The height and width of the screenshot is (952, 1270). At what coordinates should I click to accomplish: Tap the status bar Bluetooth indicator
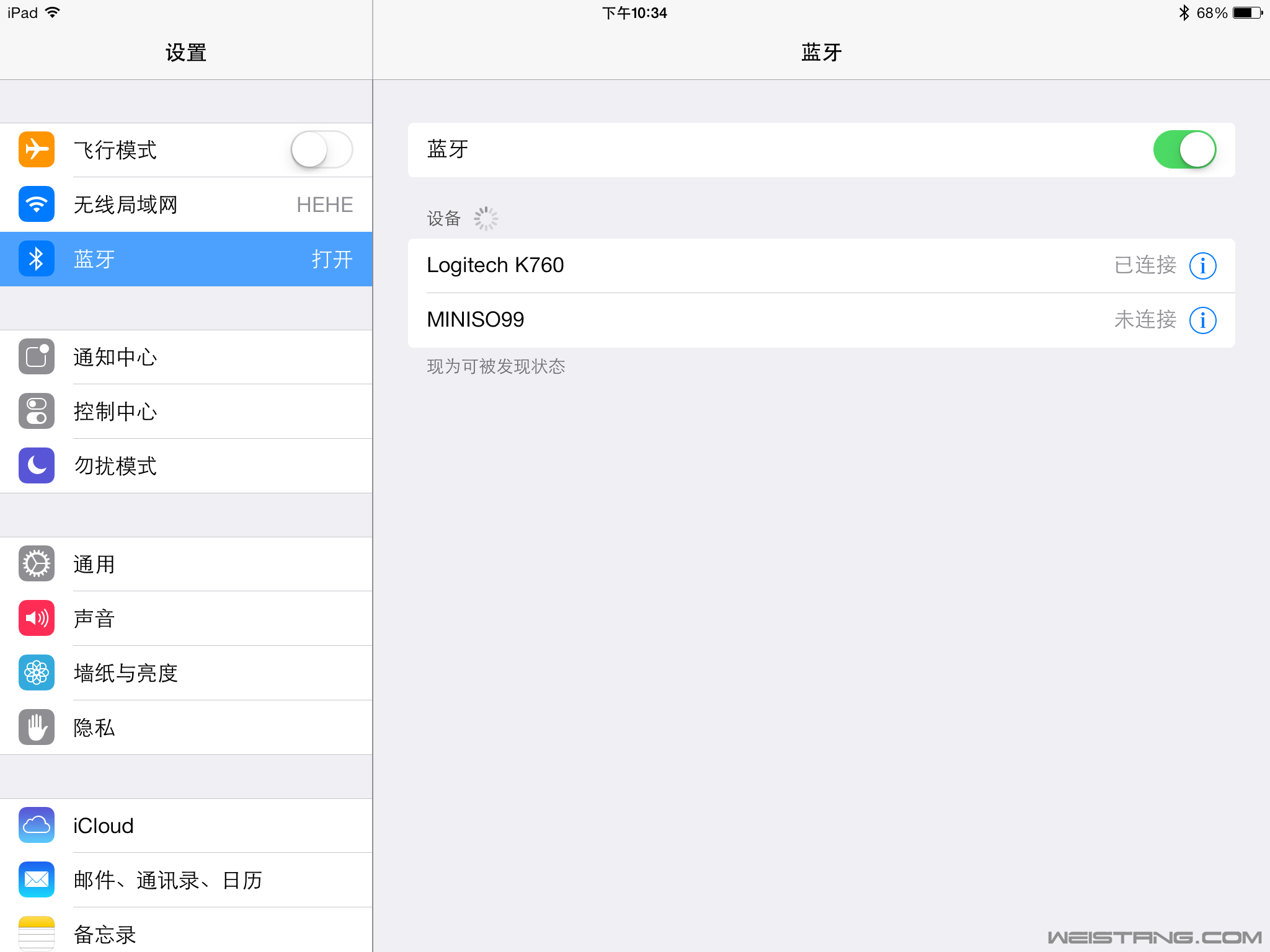[1184, 12]
